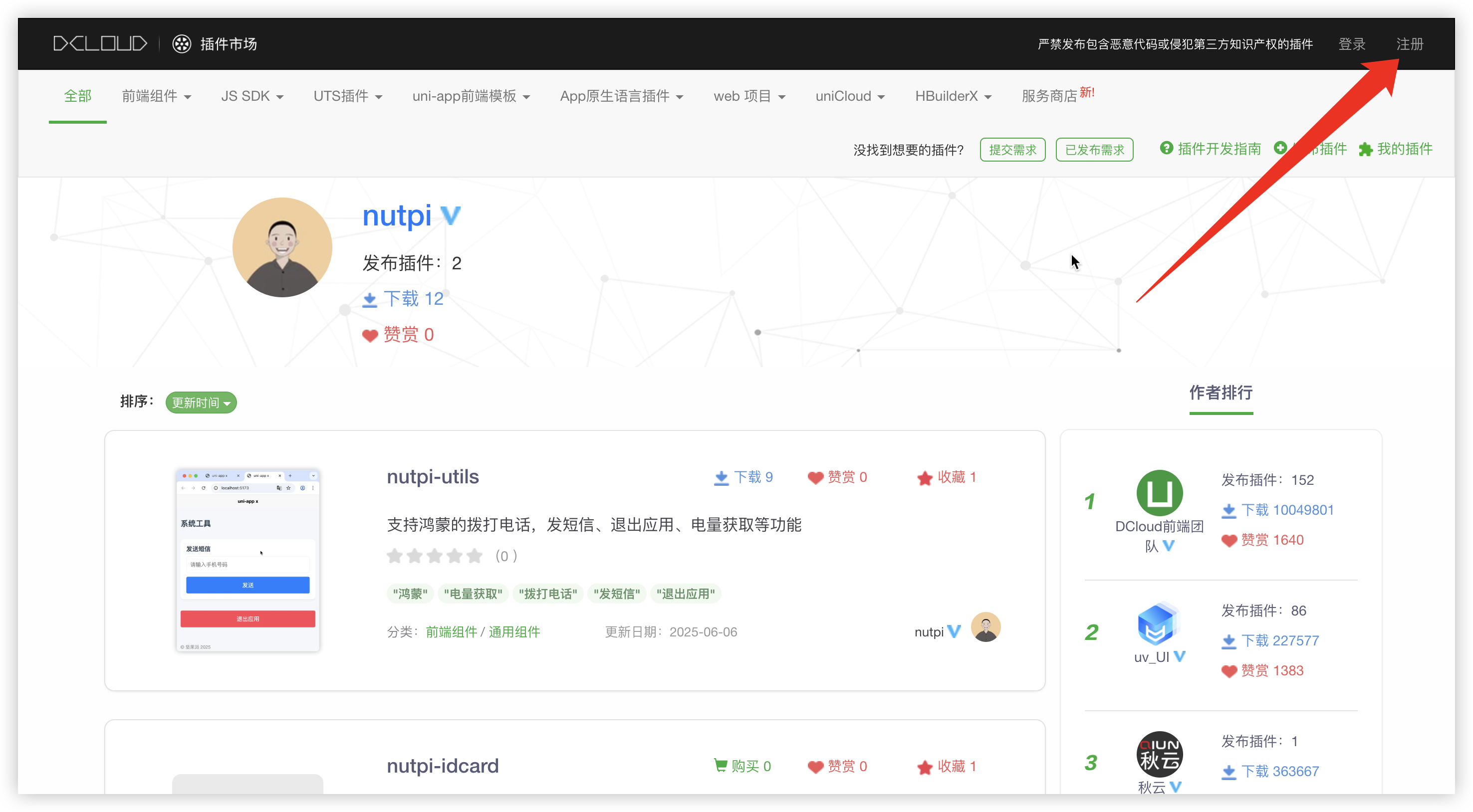This screenshot has height=812, width=1473.
Task: Click the puzzle piece 我的插件 icon
Action: point(1366,150)
